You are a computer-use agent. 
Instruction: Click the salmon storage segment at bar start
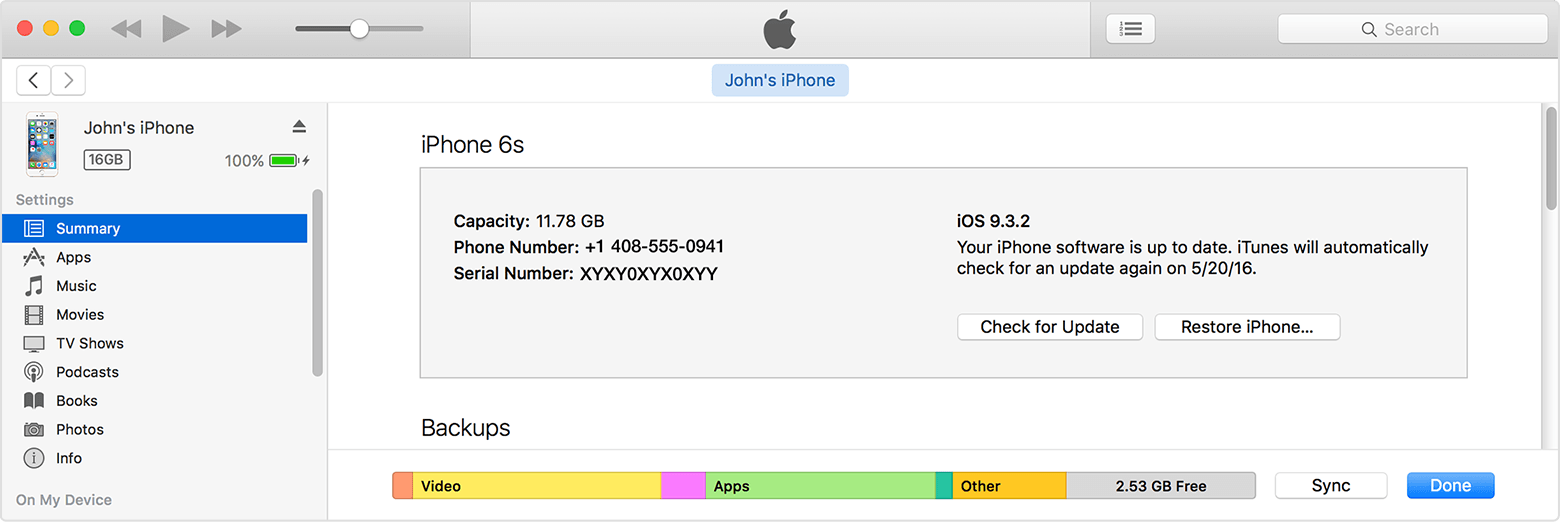[403, 486]
